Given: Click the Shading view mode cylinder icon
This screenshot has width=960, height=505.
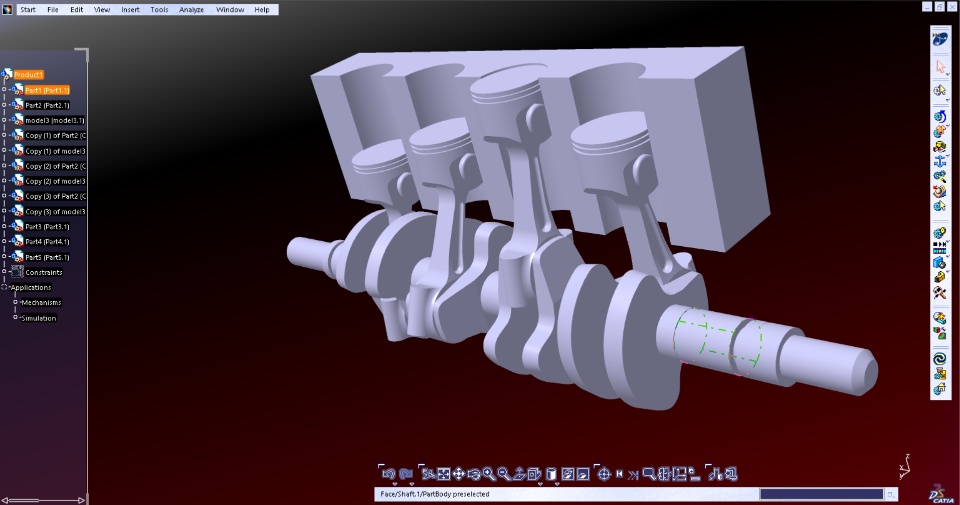Looking at the screenshot, I should tap(551, 474).
